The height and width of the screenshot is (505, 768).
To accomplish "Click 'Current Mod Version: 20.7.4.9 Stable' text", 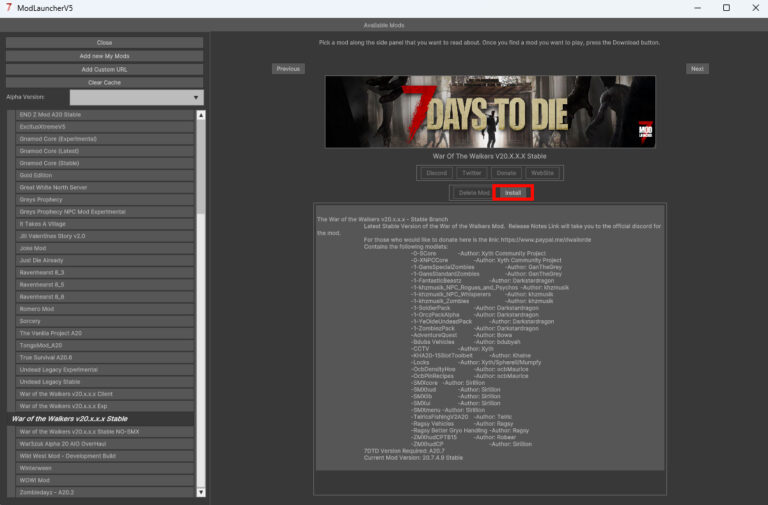I will [x=413, y=457].
